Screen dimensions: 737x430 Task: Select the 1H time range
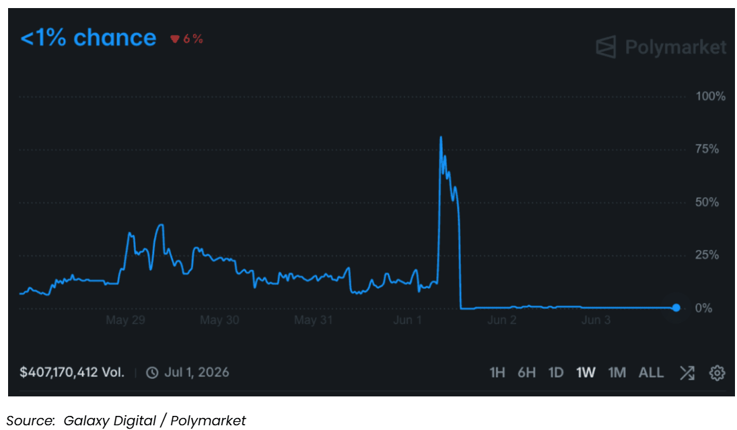pyautogui.click(x=497, y=373)
